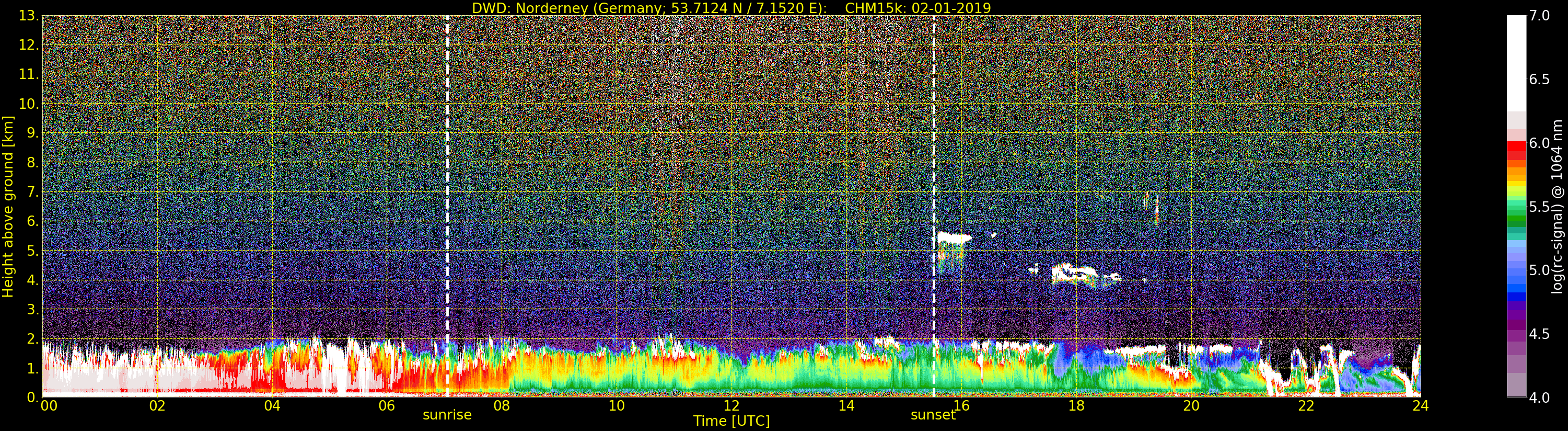Click the height-axis tick label '13.'
1568x431 pixels.
click(29, 16)
